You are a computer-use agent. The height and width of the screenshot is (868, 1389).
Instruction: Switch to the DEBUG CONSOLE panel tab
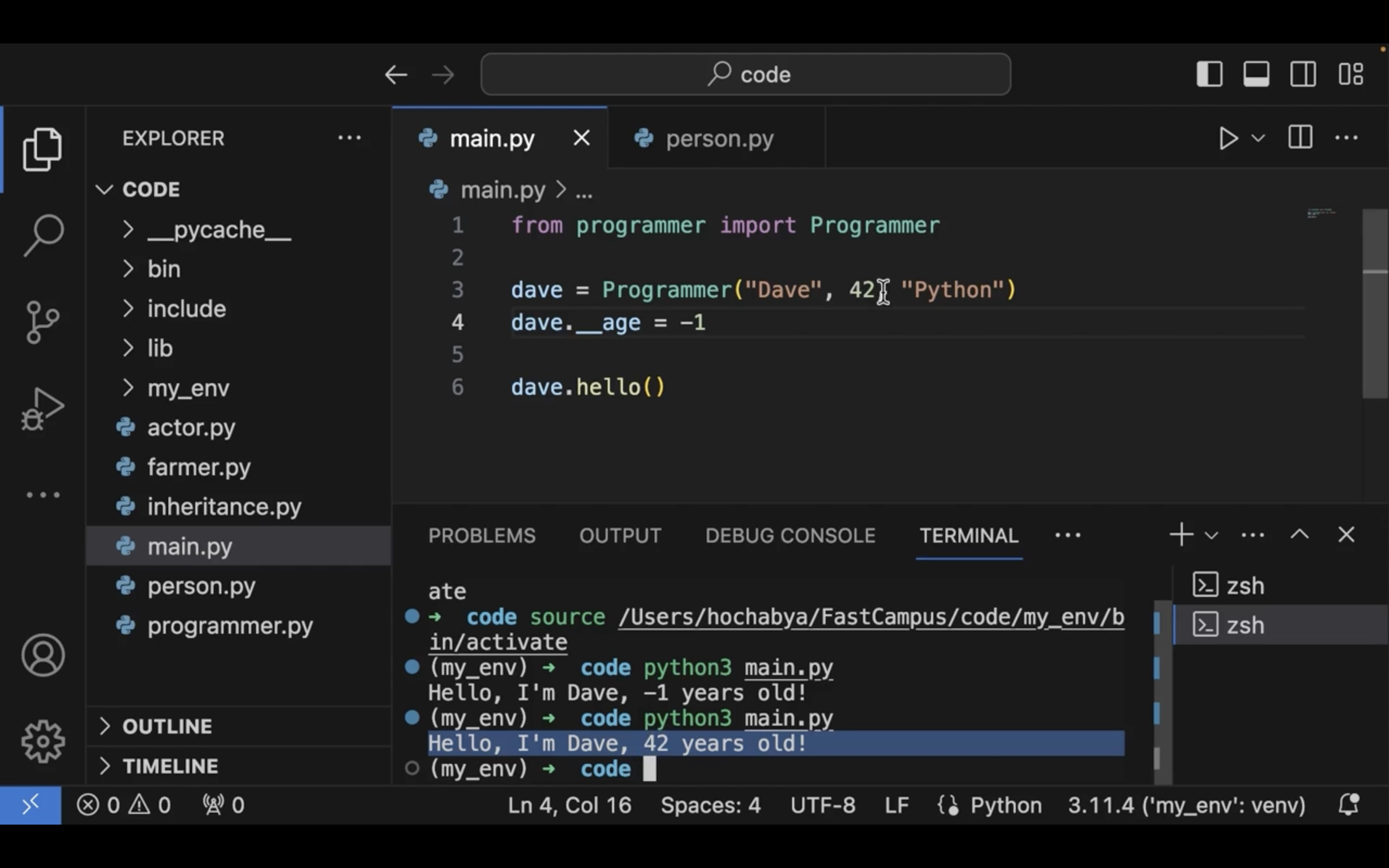(x=790, y=536)
